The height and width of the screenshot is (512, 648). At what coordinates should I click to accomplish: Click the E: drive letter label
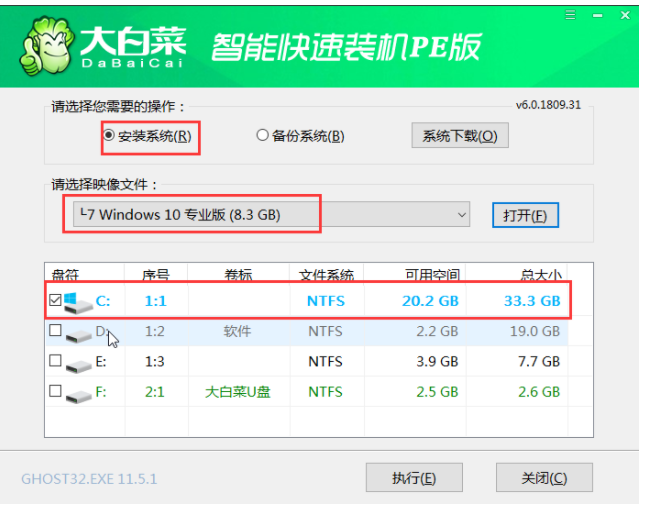click(101, 362)
